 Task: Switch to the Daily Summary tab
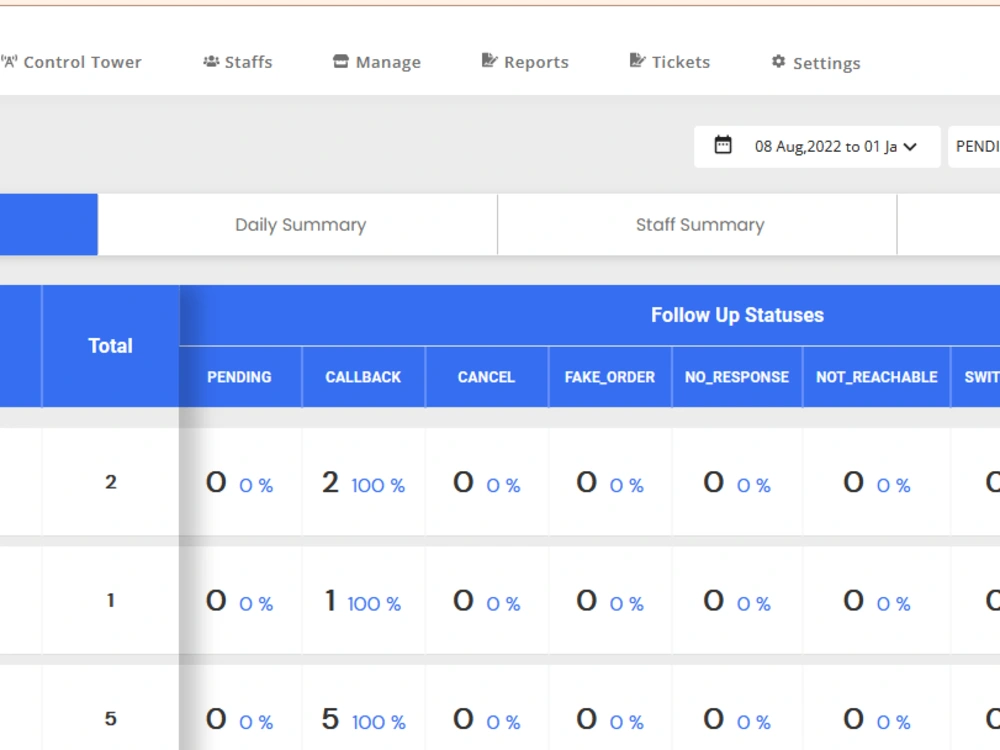298,224
